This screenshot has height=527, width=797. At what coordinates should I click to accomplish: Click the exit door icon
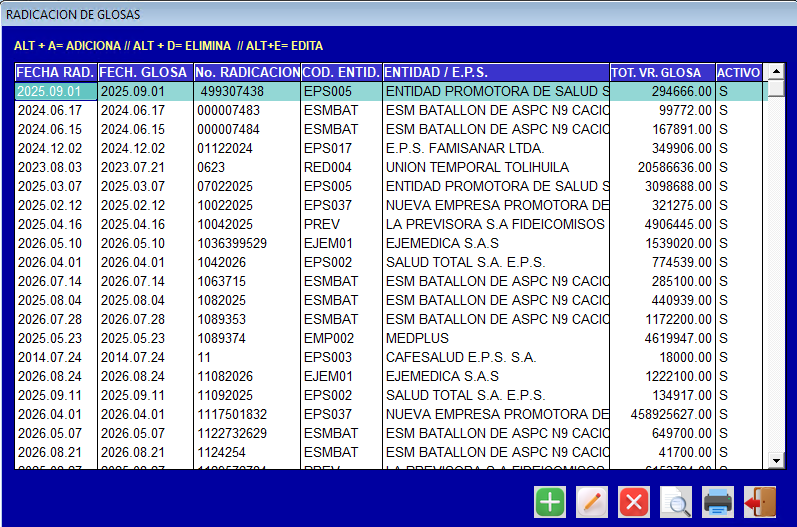tap(760, 502)
